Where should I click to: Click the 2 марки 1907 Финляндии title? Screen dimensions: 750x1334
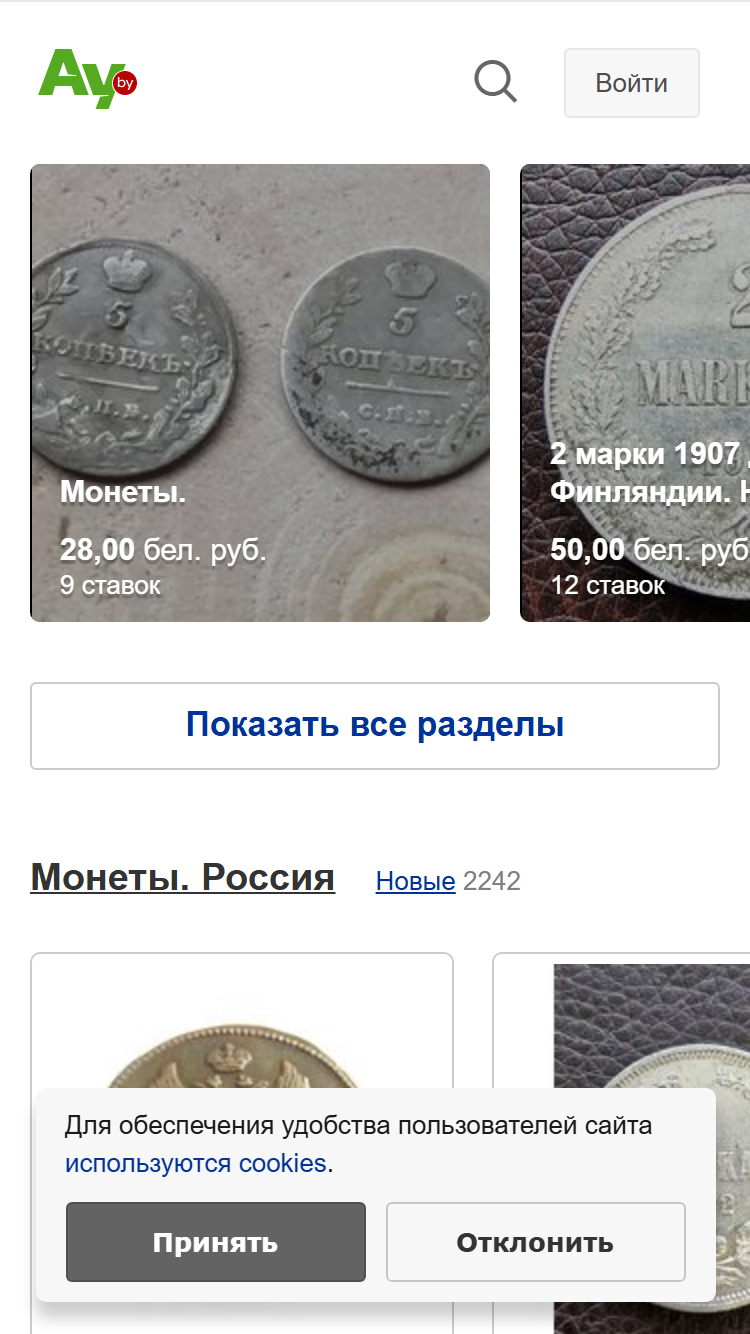pos(650,473)
